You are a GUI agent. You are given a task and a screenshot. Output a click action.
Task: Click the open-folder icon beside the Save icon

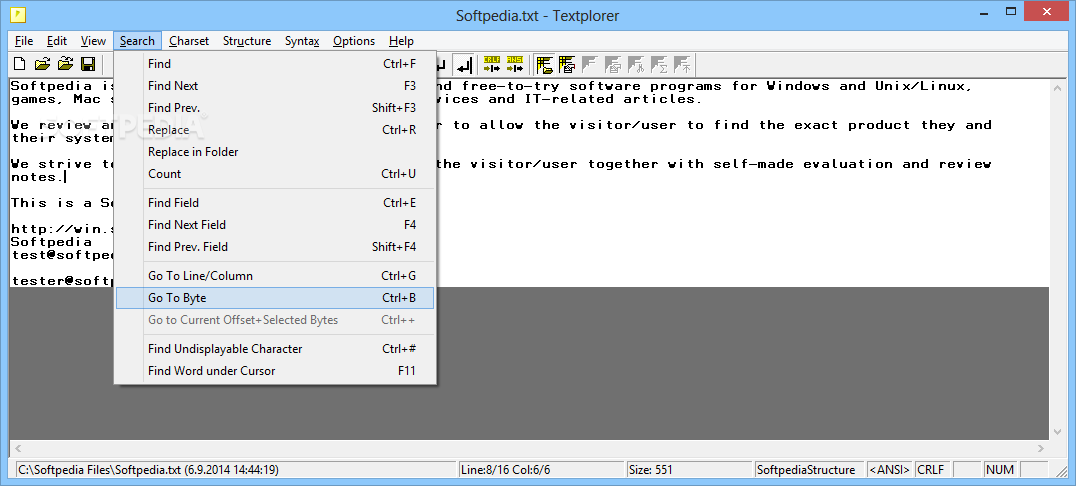click(65, 65)
